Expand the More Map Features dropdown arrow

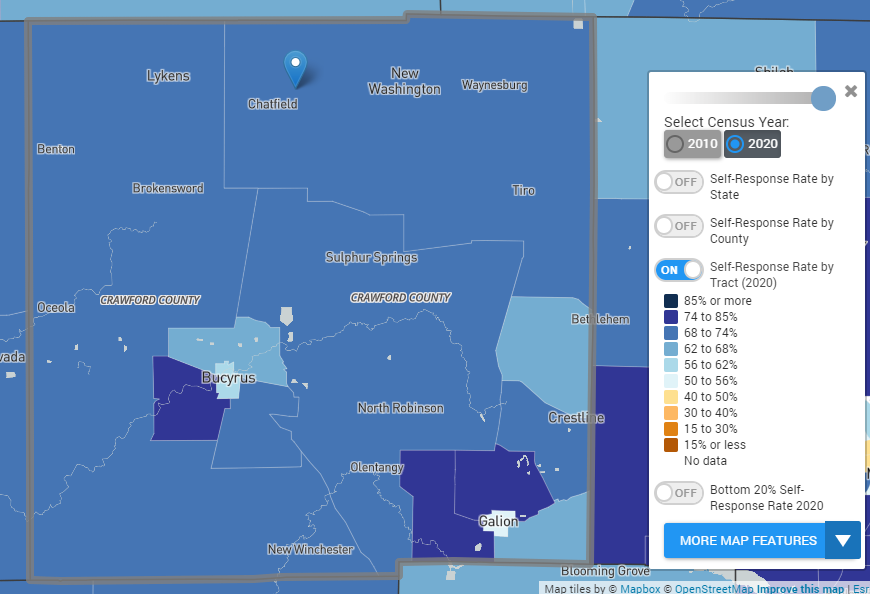point(843,541)
